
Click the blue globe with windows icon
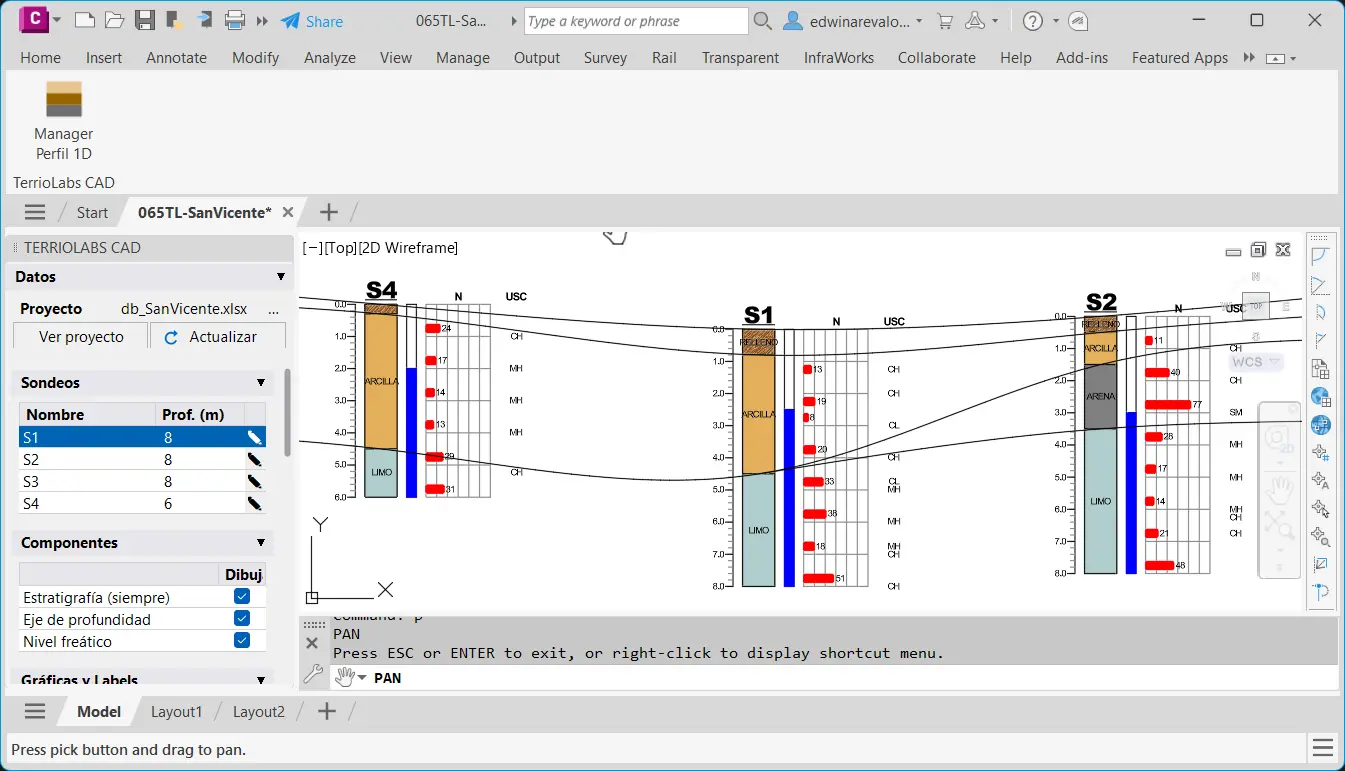(x=1320, y=425)
